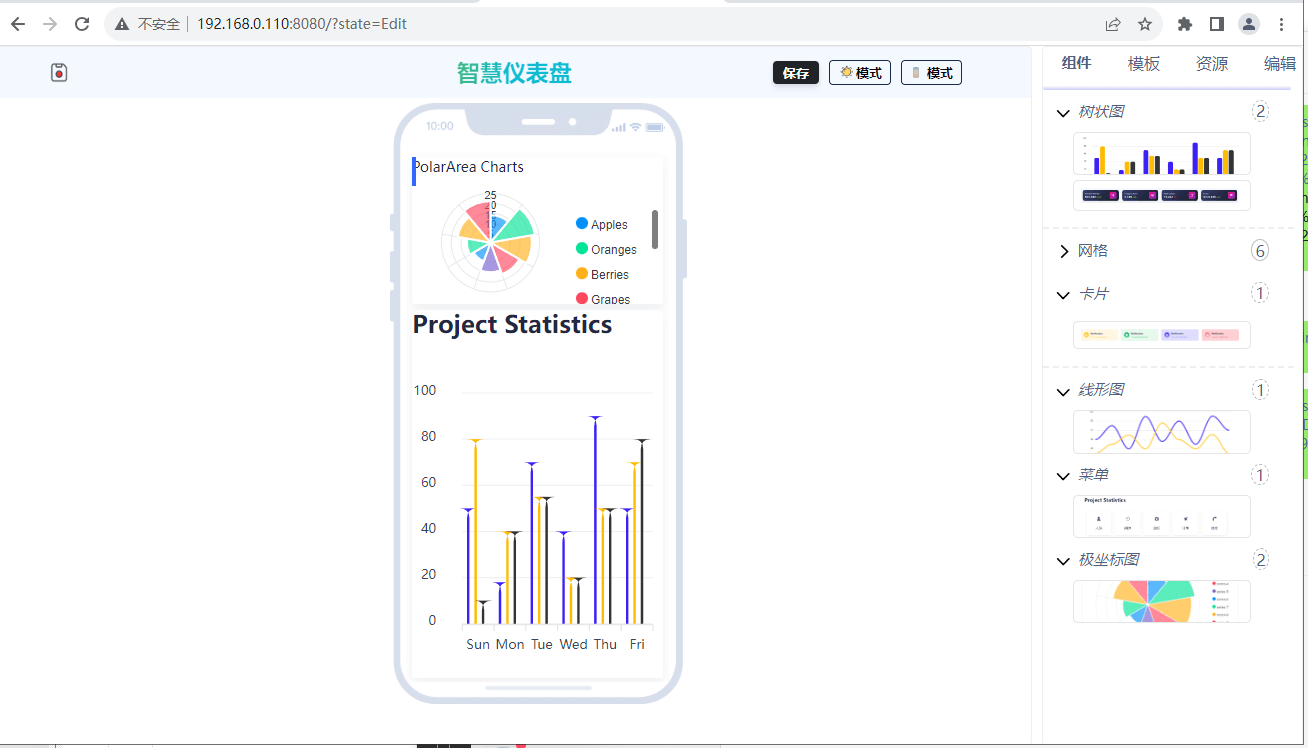Switch to the 资源 tab
The height and width of the screenshot is (748, 1308).
click(1212, 64)
